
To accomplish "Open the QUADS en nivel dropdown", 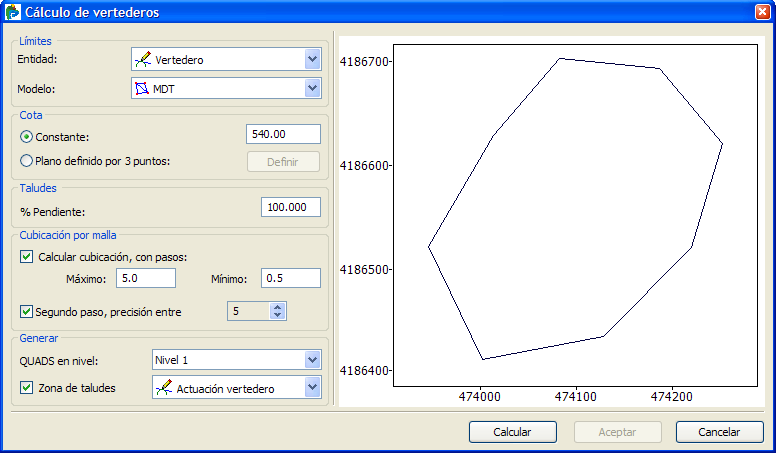I will point(312,359).
